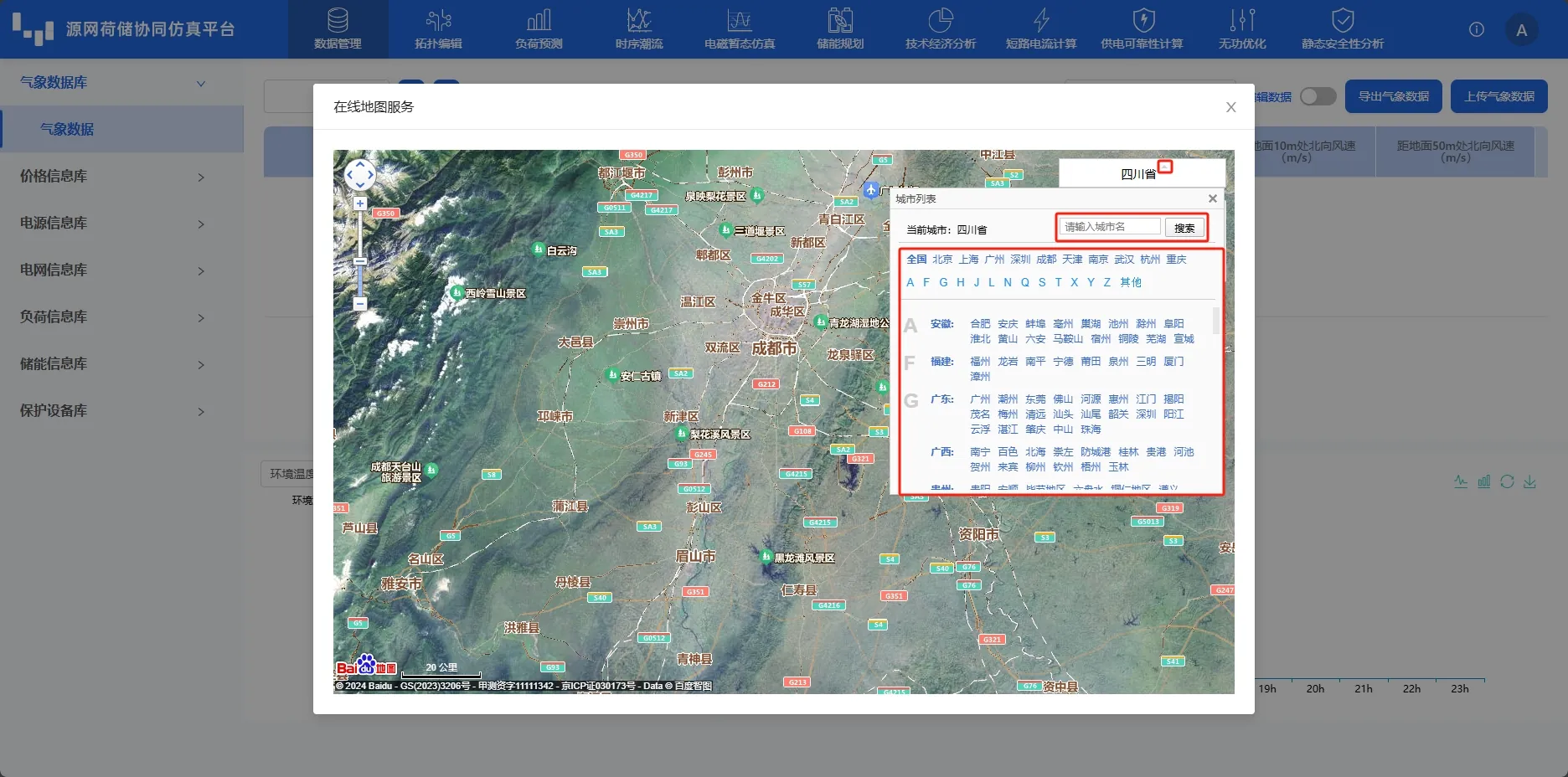
Task: Select 气象数据 in the sidebar
Action: point(121,129)
